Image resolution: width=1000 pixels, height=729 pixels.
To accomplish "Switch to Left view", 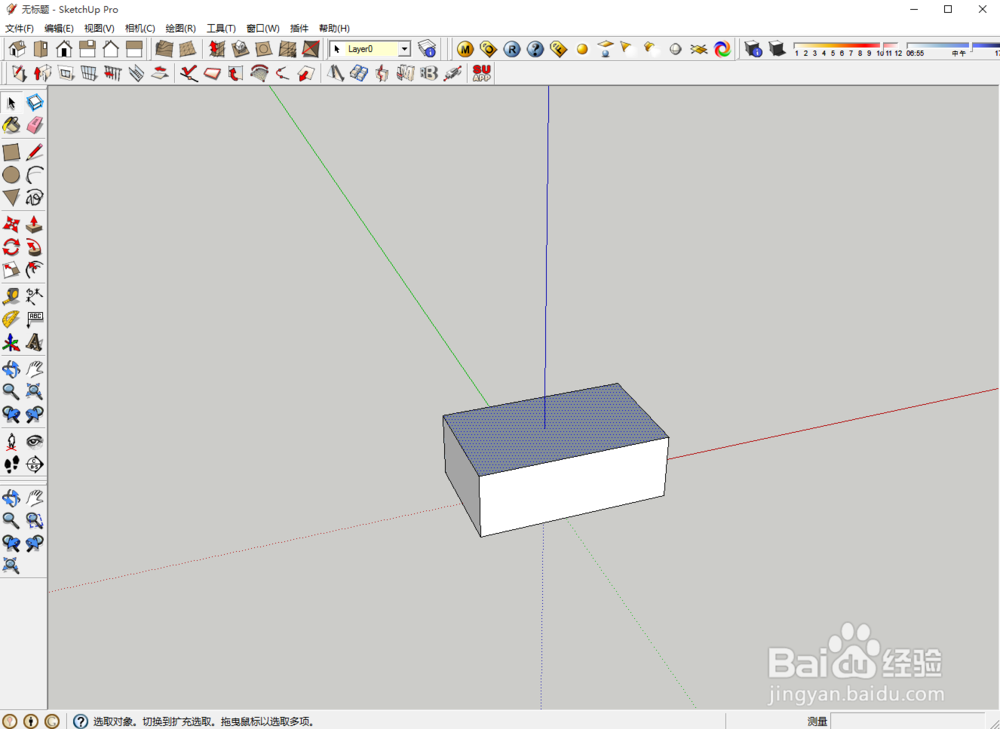I will [x=134, y=49].
